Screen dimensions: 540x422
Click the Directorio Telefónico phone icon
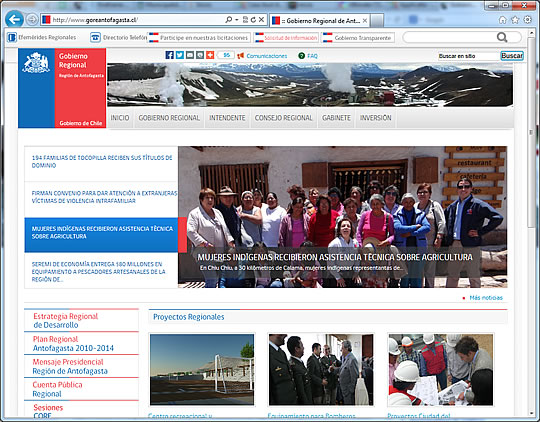point(95,37)
